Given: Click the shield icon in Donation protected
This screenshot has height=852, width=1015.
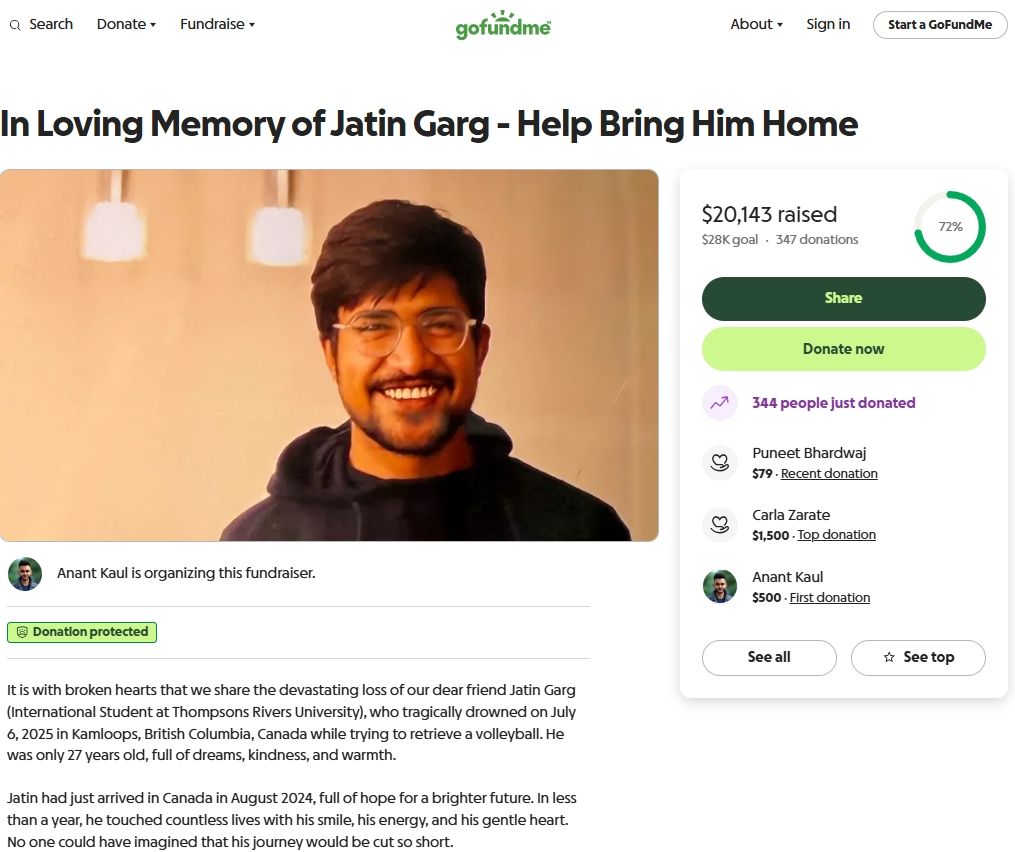Looking at the screenshot, I should point(22,632).
